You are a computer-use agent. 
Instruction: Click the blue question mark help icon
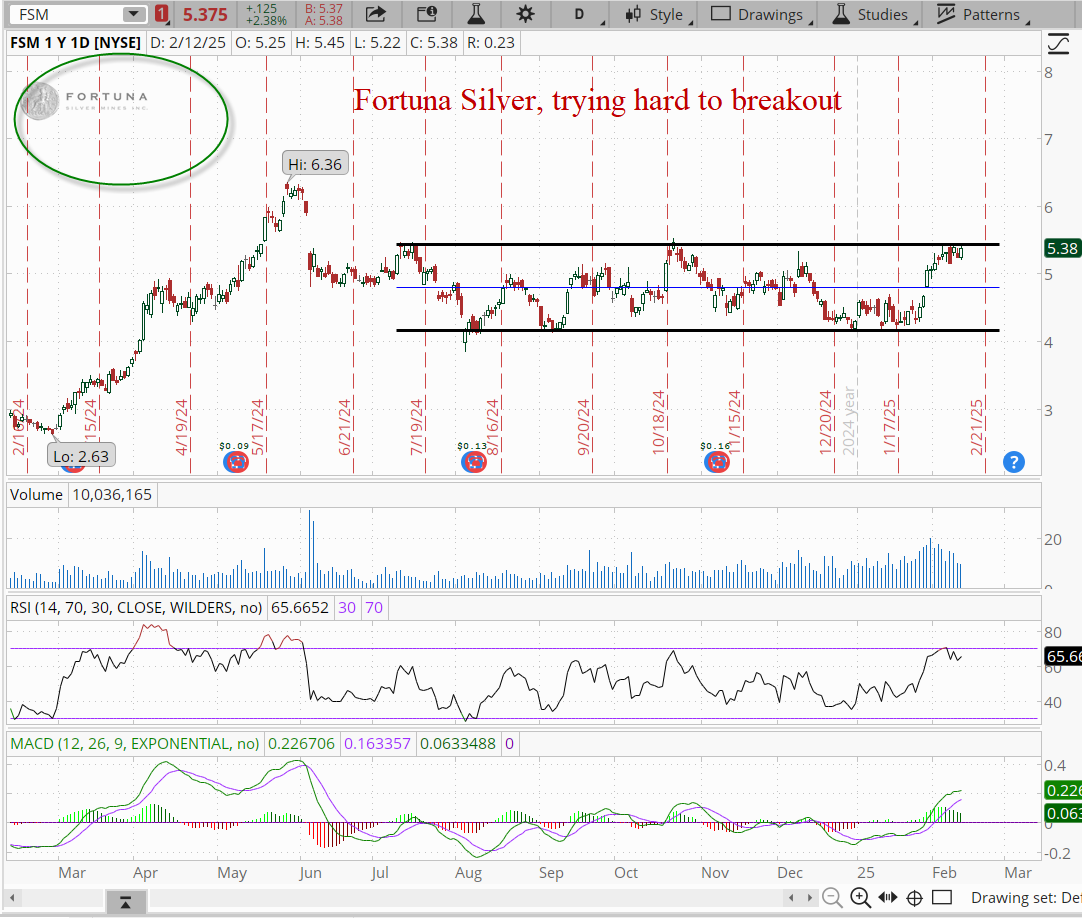pyautogui.click(x=1013, y=462)
